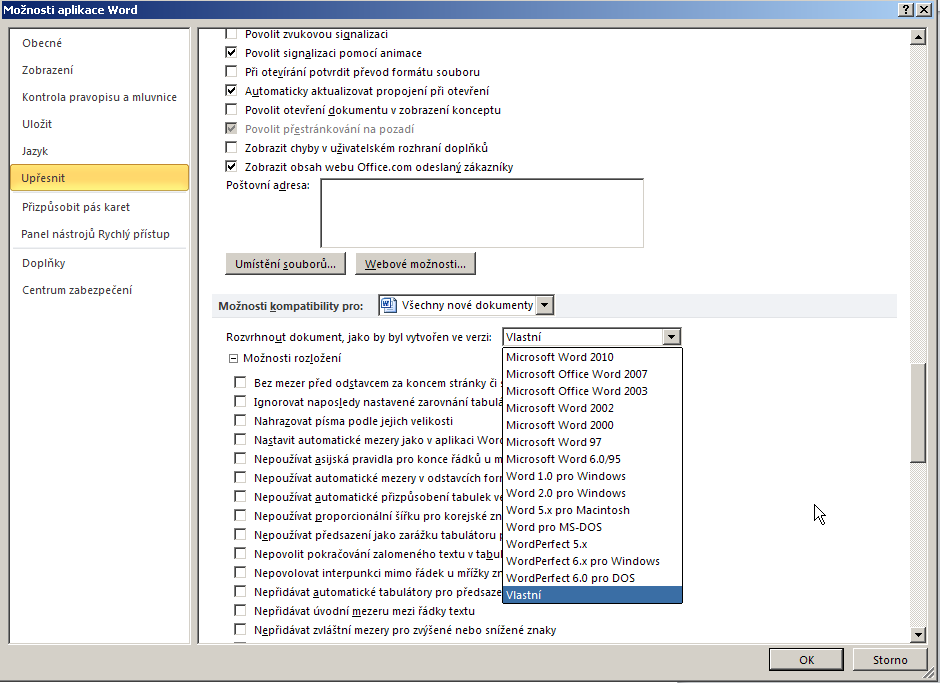Open the Obecné category

(100, 43)
